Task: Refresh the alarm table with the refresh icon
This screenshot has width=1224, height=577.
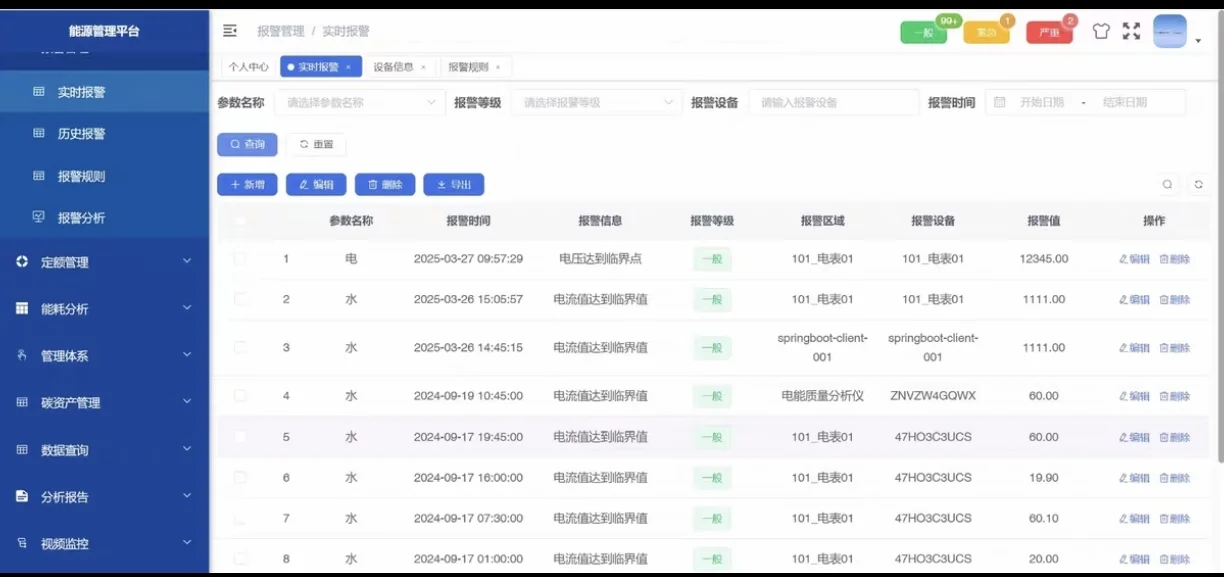Action: (x=1196, y=184)
